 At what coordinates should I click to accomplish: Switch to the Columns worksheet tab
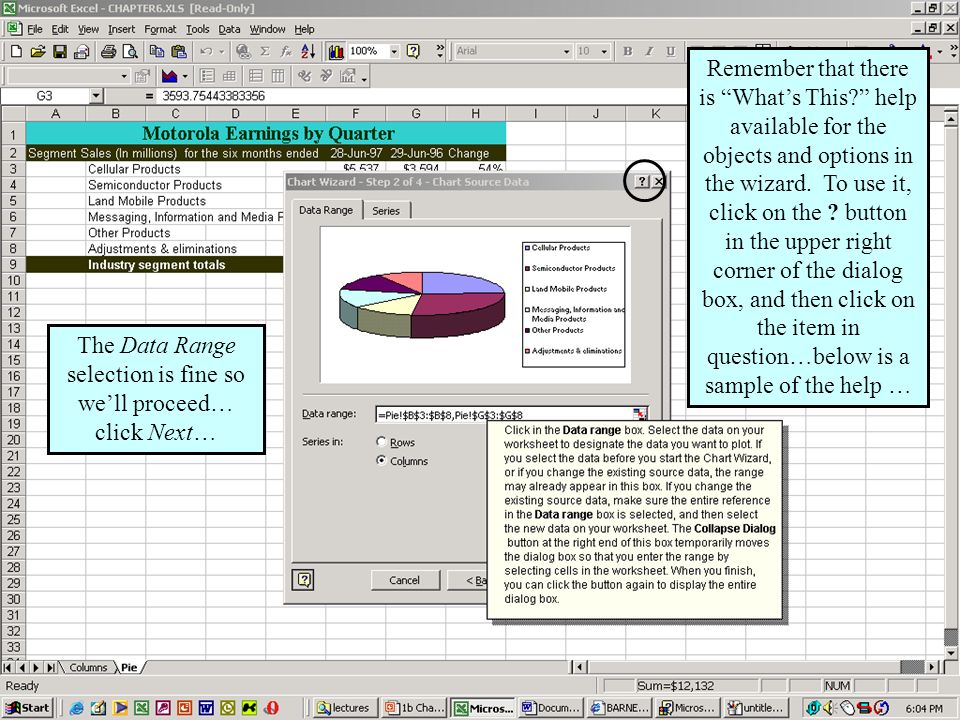(88, 667)
